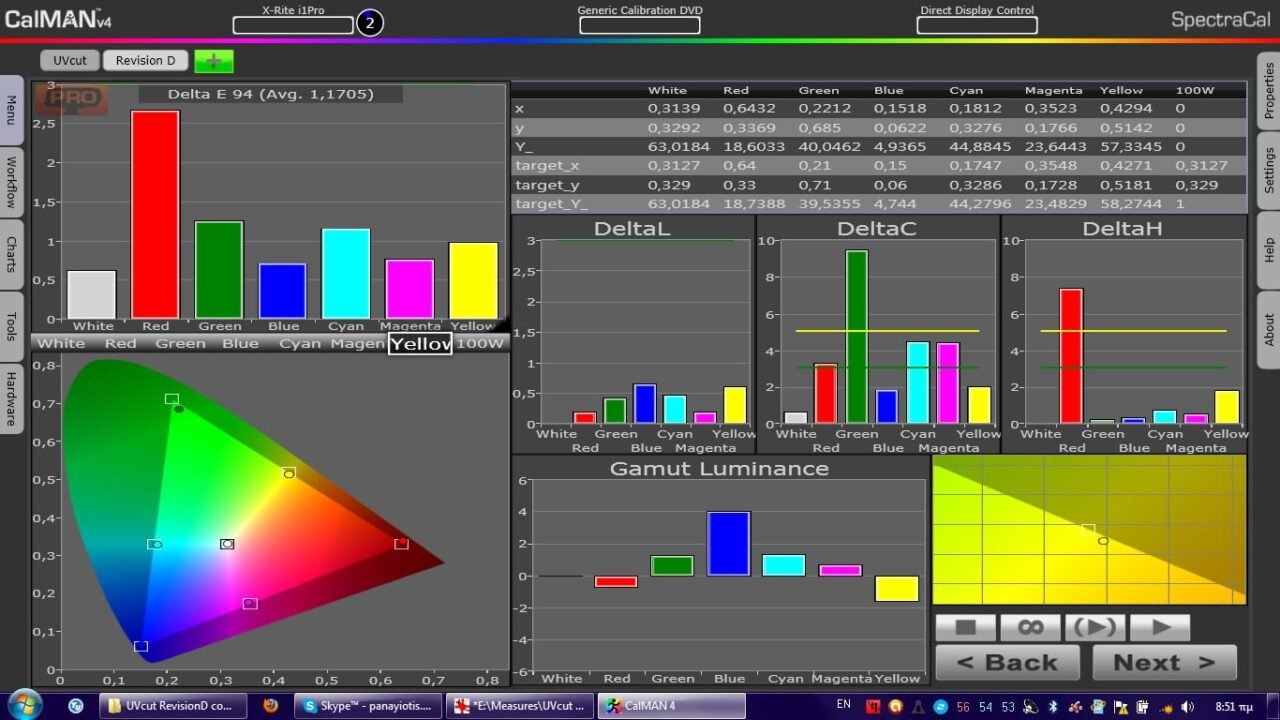Select highlighted Yellow in the color strip

point(420,343)
